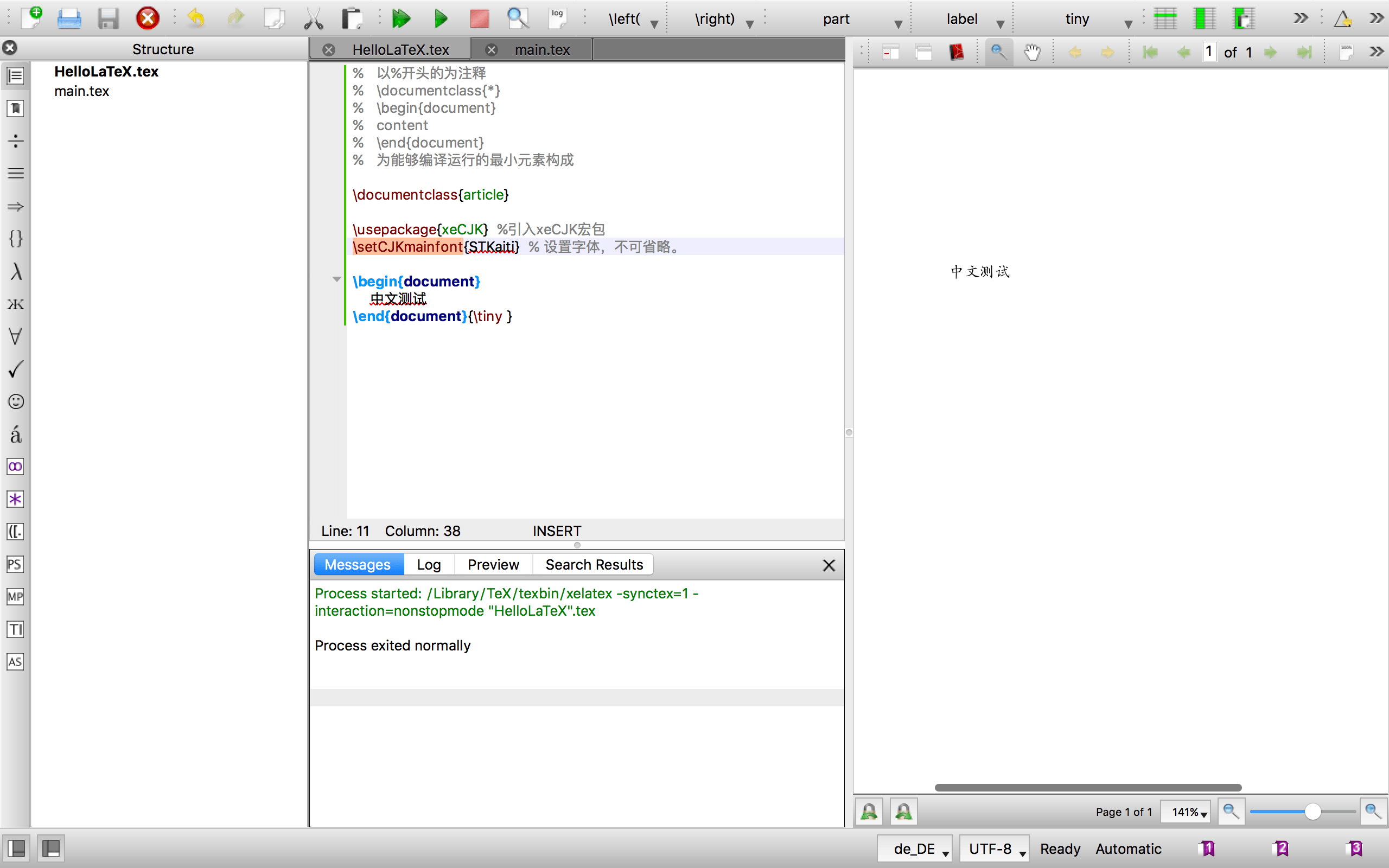
Task: Save the current file with the floppy icon
Action: pos(108,18)
